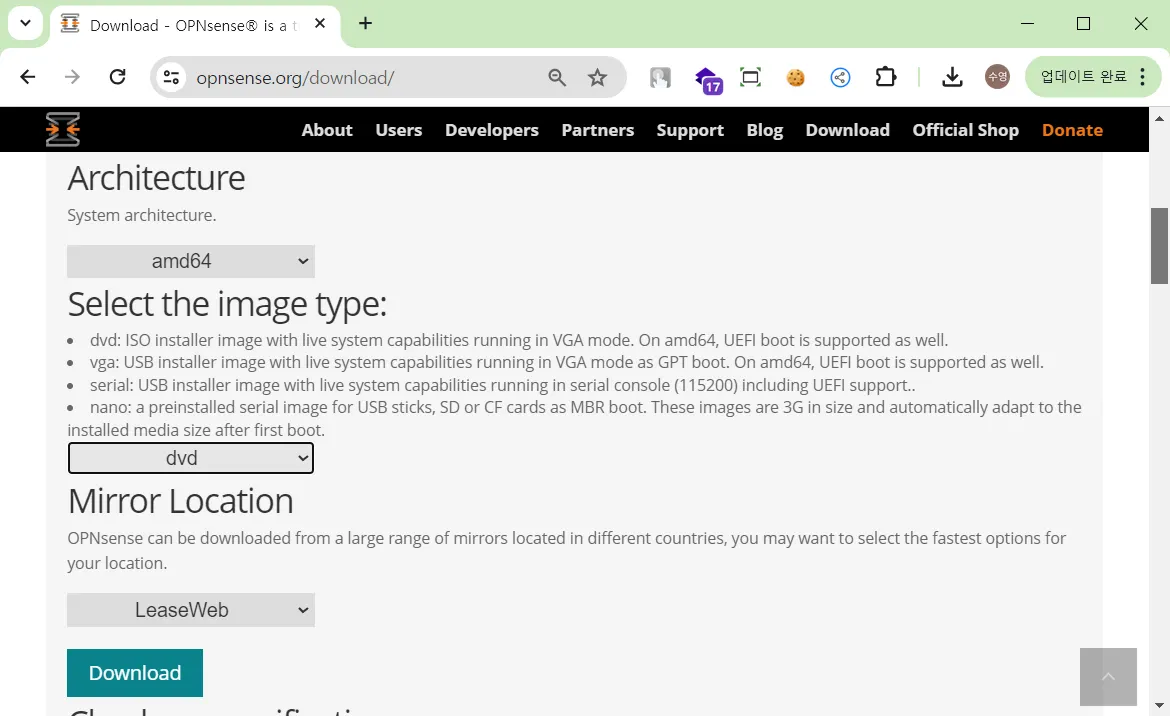Open the Mirror Location LeaseWeb dropdown
Image resolution: width=1170 pixels, height=716 pixels.
pyautogui.click(x=191, y=610)
